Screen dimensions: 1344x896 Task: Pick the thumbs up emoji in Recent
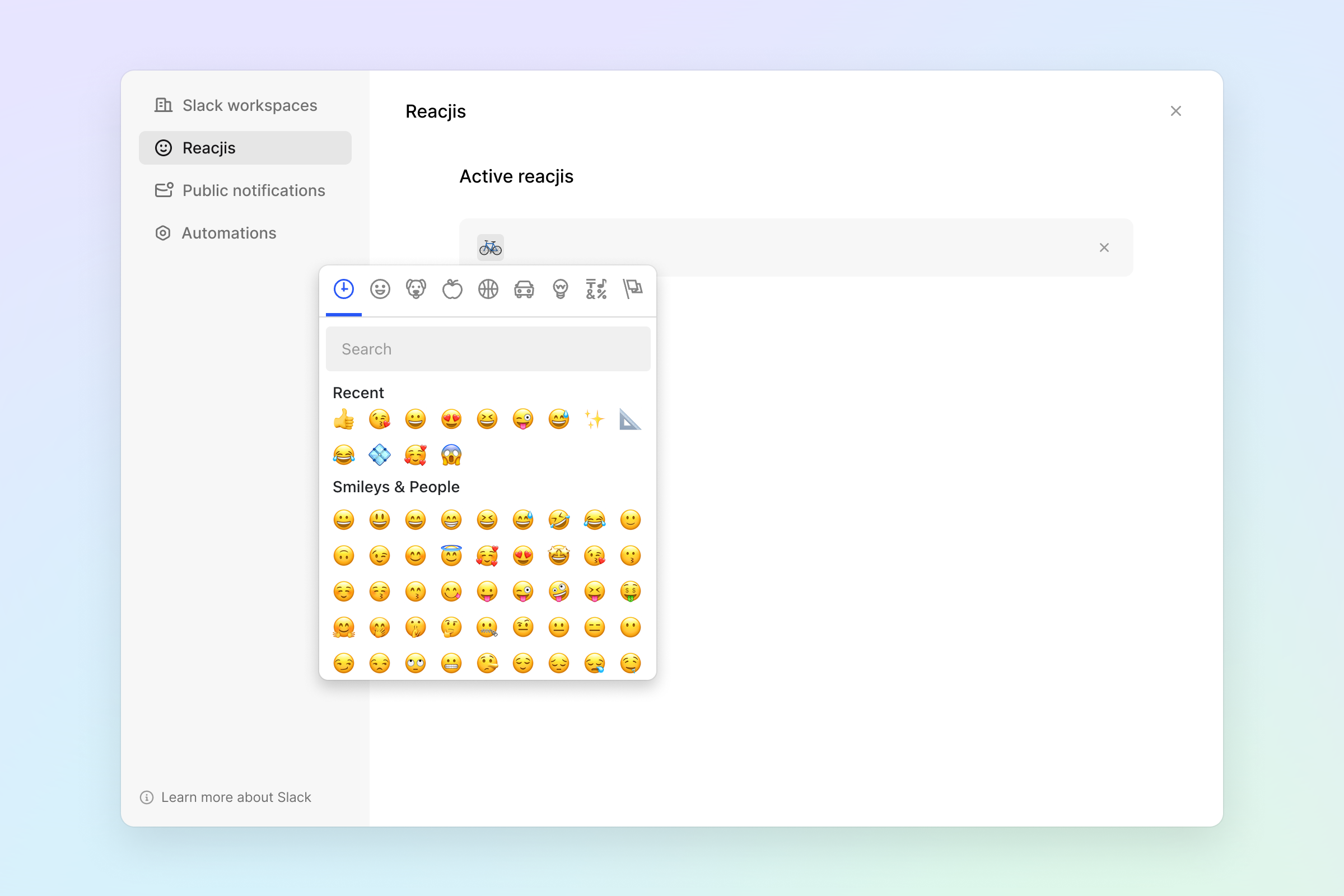pyautogui.click(x=344, y=419)
